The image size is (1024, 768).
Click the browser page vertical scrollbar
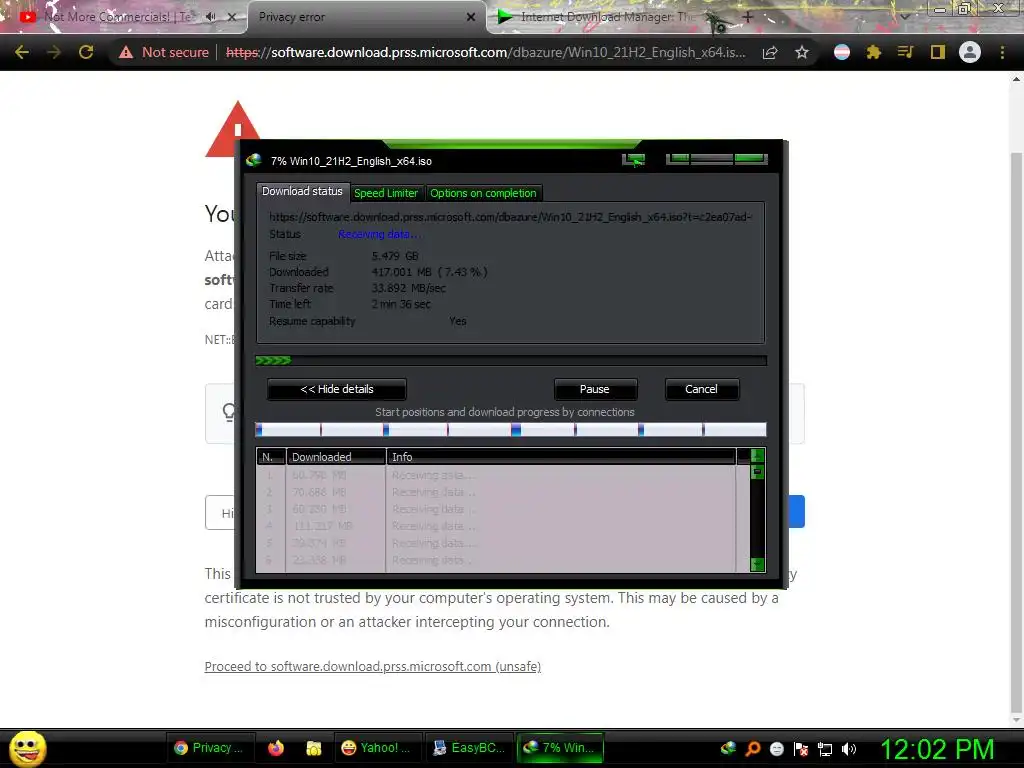coord(1016,431)
